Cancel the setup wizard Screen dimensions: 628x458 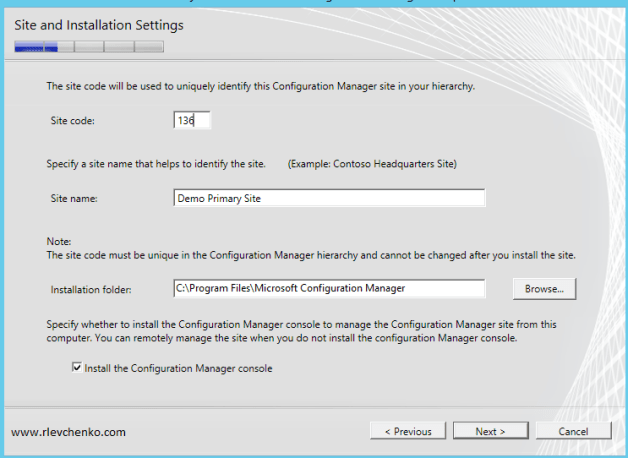coord(573,431)
